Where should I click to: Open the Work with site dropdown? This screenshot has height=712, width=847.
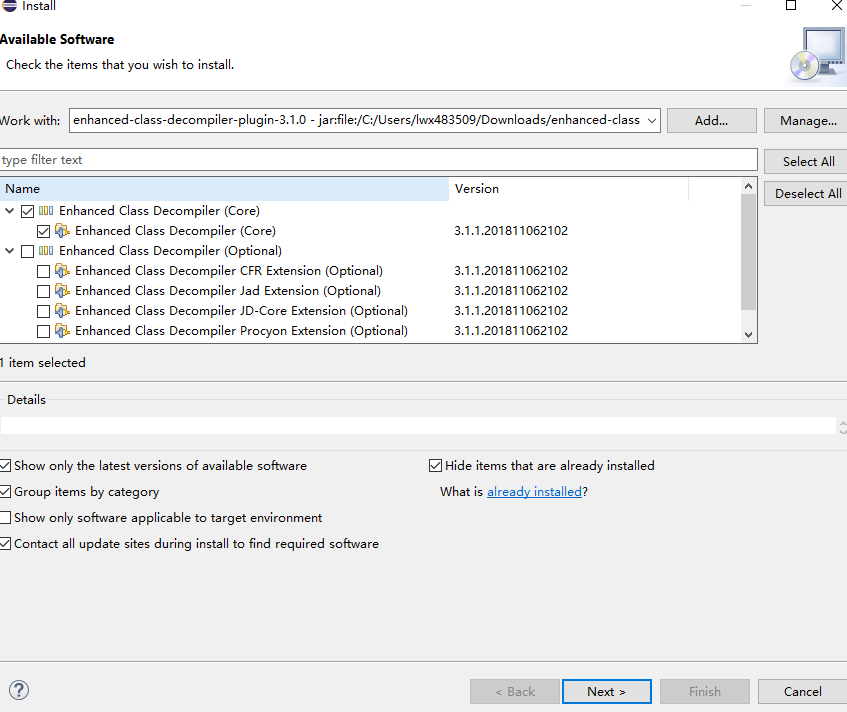pos(652,120)
